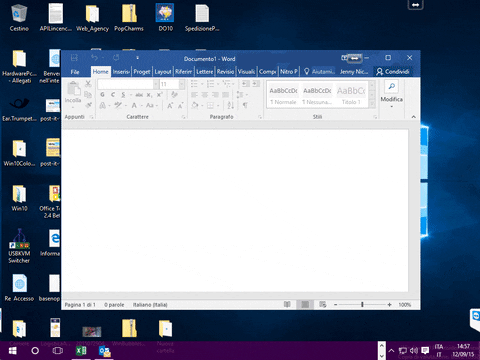Toggle show paragraph marks

[245, 105]
